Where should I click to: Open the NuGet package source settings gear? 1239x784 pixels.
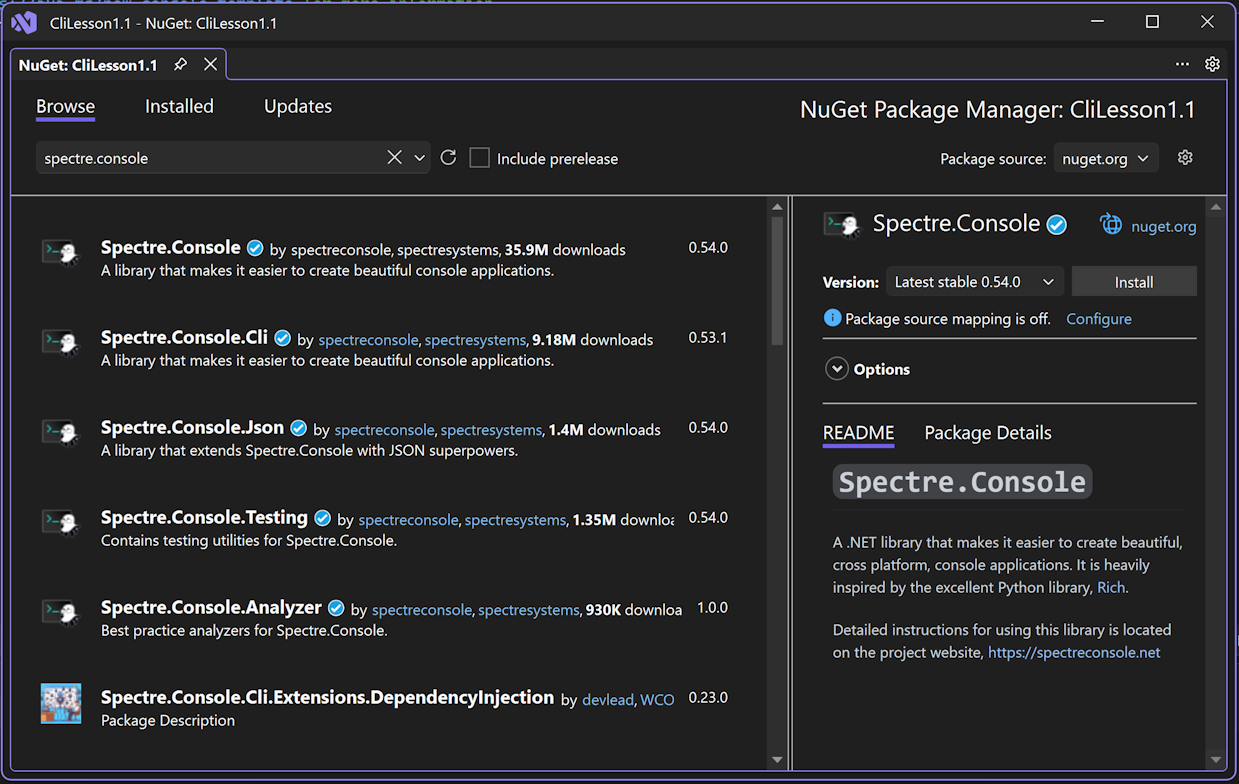tap(1185, 157)
